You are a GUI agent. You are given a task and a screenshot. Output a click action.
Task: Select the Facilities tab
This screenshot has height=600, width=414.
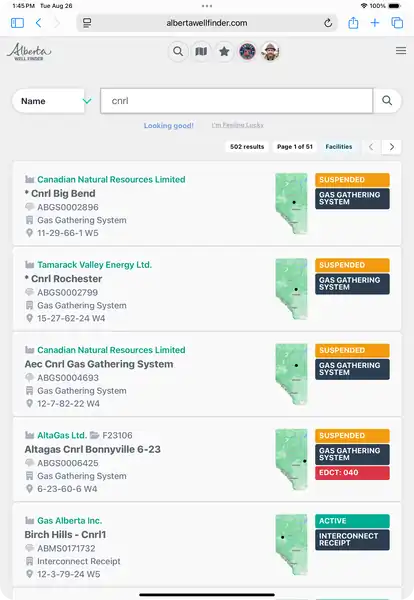pyautogui.click(x=339, y=147)
